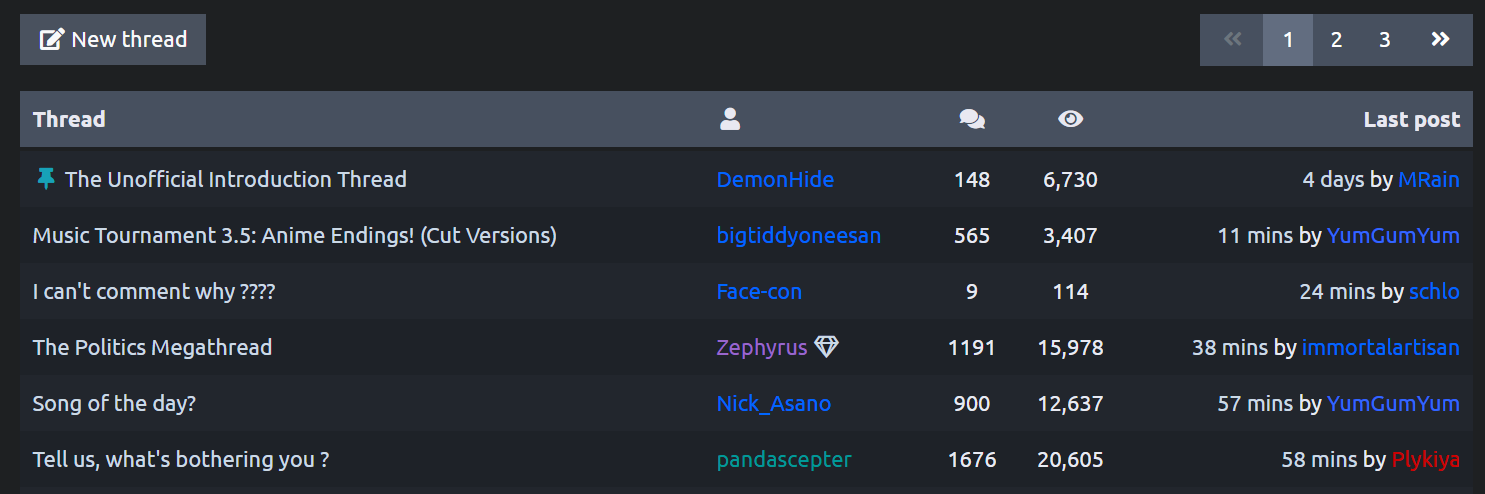Go to page 2 of threads

coord(1336,40)
